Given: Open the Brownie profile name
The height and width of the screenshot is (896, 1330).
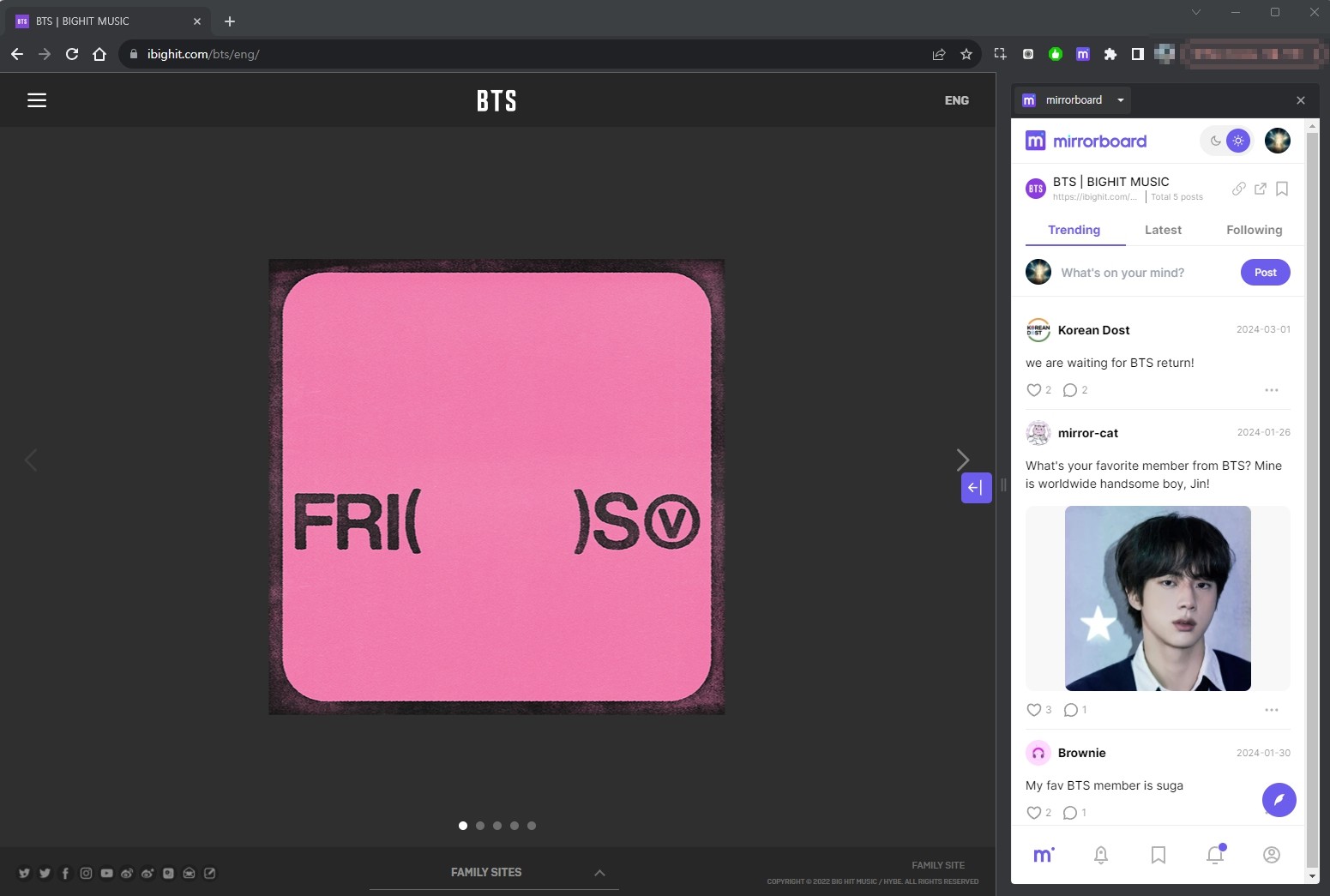Looking at the screenshot, I should (x=1081, y=753).
